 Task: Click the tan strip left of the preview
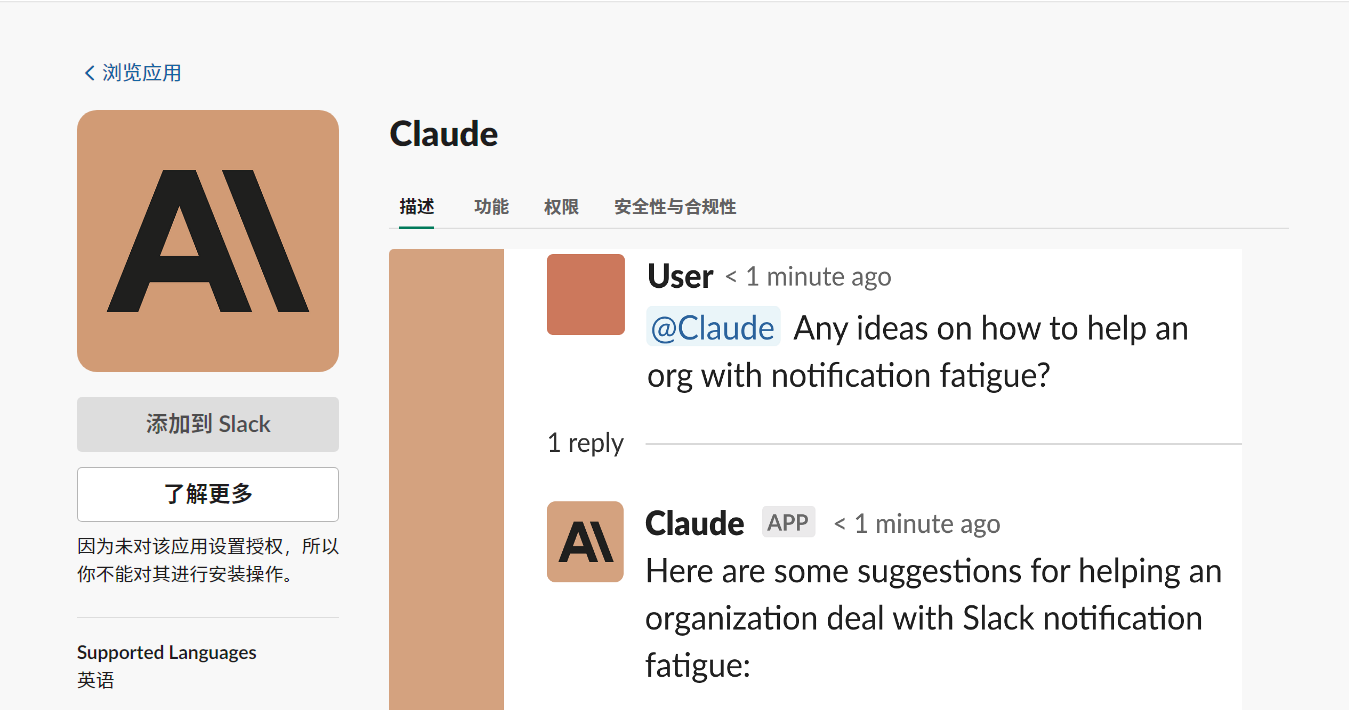click(446, 480)
